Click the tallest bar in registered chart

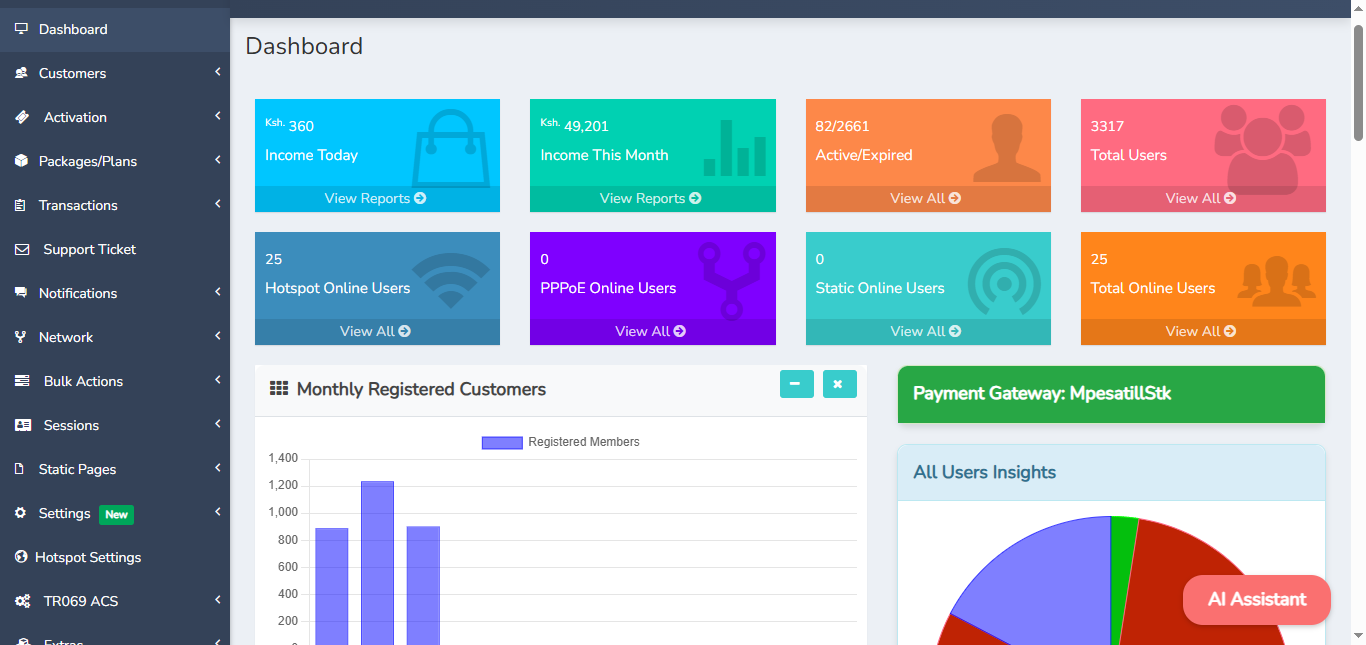point(377,563)
